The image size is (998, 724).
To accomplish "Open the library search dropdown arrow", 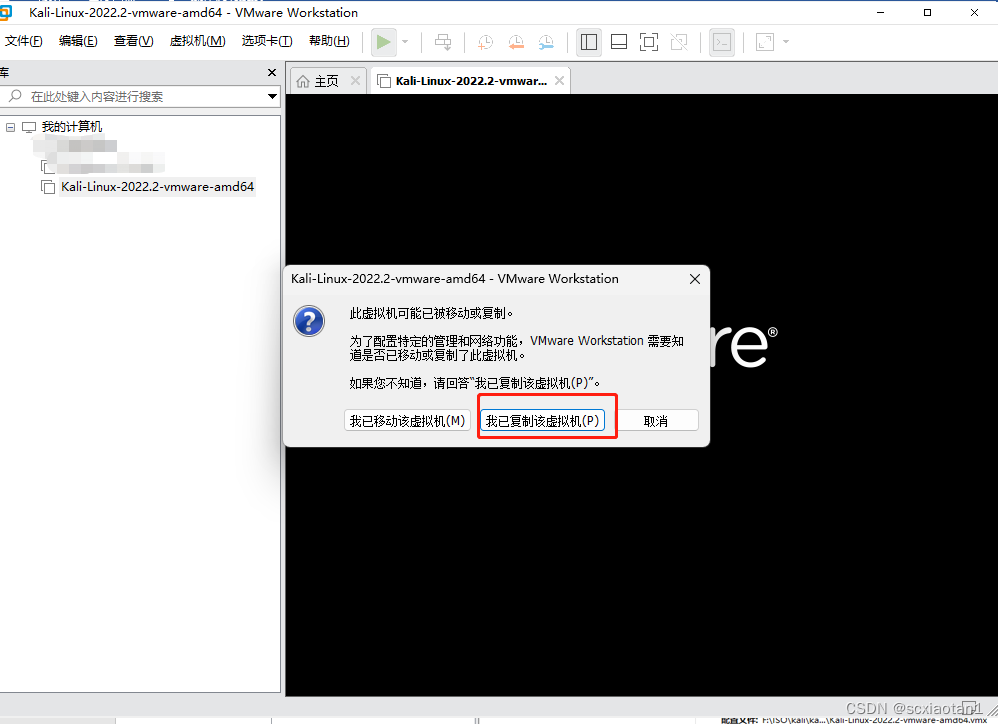I will click(x=272, y=97).
